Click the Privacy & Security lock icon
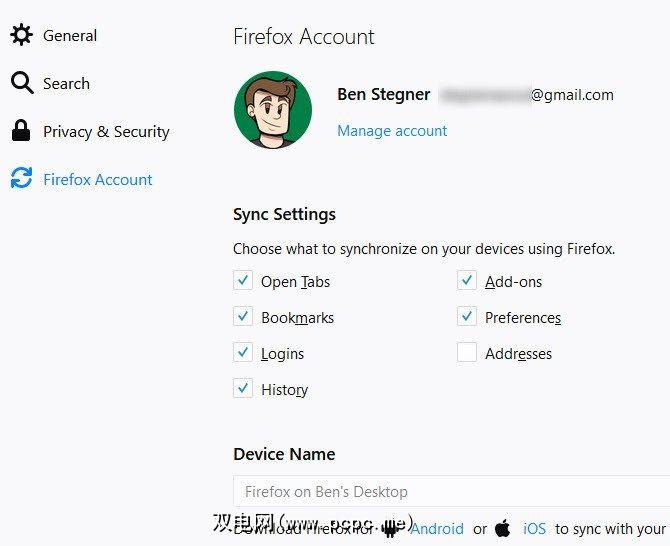 pos(21,131)
